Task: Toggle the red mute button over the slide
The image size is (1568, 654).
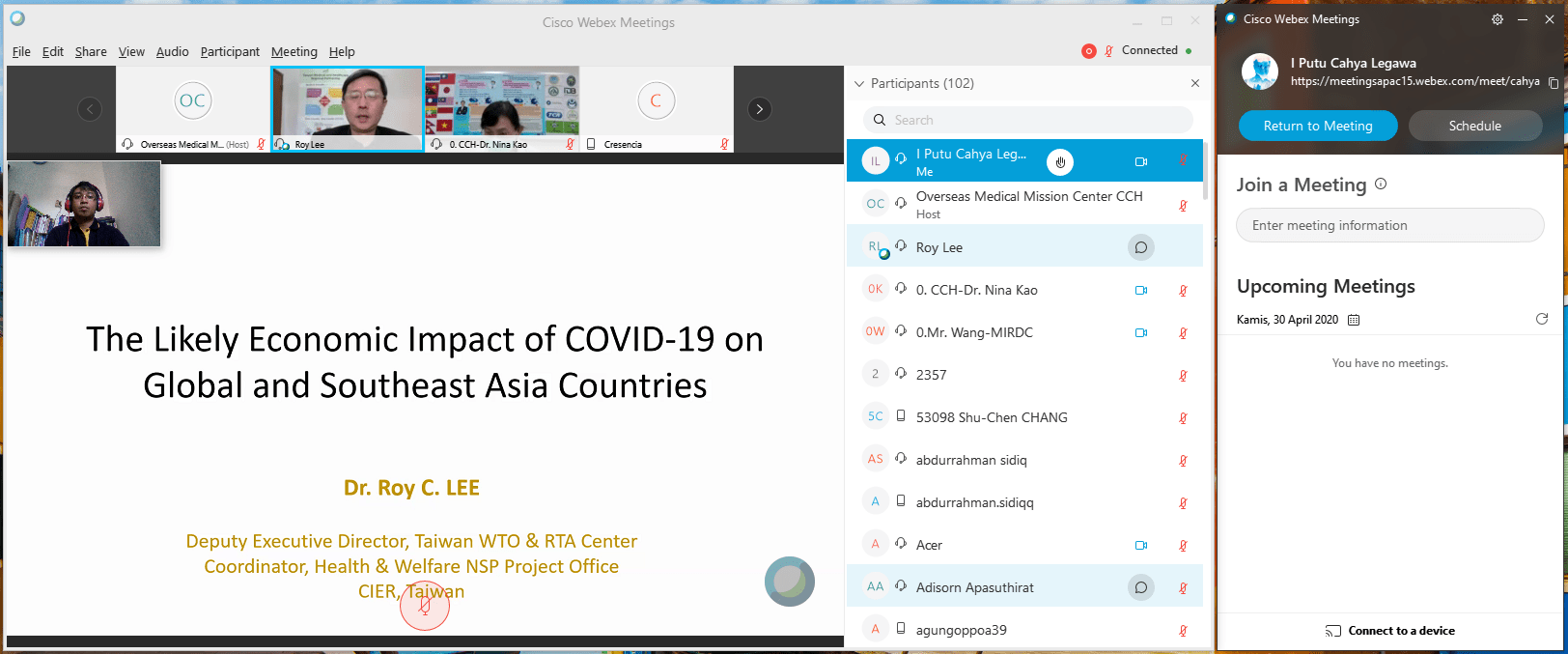Action: (425, 606)
